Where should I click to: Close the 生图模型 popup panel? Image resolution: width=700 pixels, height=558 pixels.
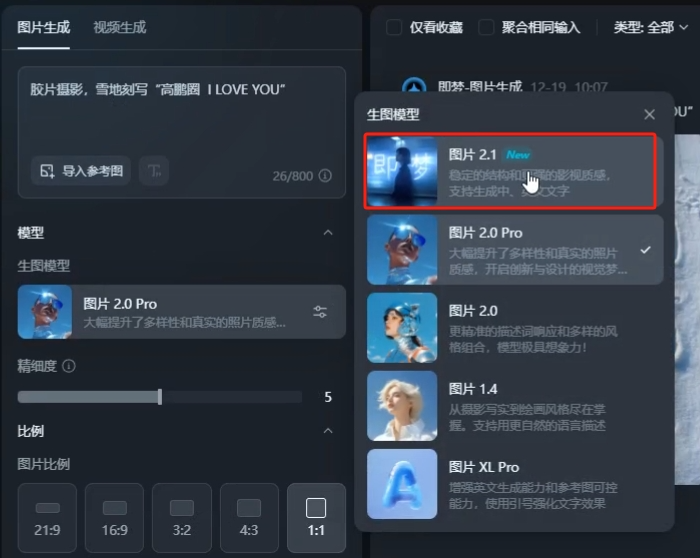[x=650, y=115]
